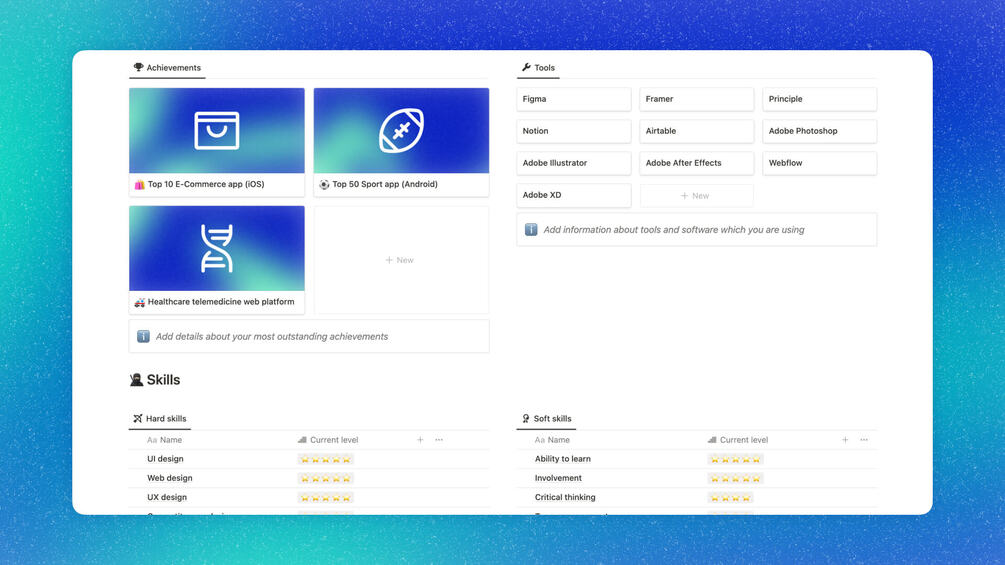1005x565 pixels.
Task: Switch to the Hard skills tab
Action: coord(160,418)
